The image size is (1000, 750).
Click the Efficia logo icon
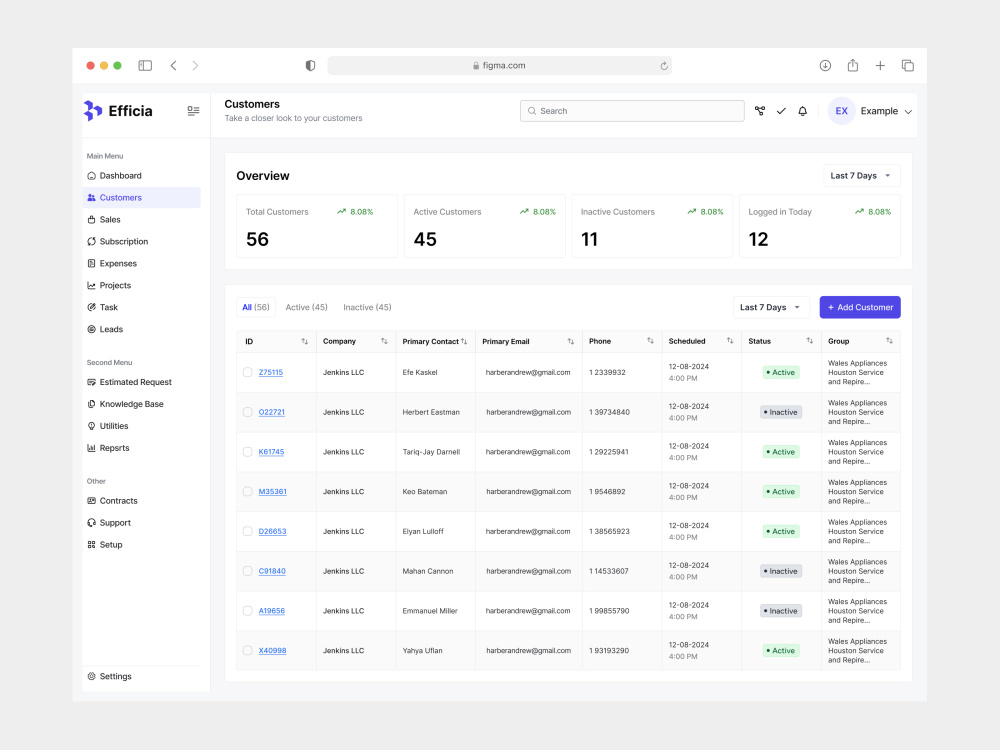point(92,111)
